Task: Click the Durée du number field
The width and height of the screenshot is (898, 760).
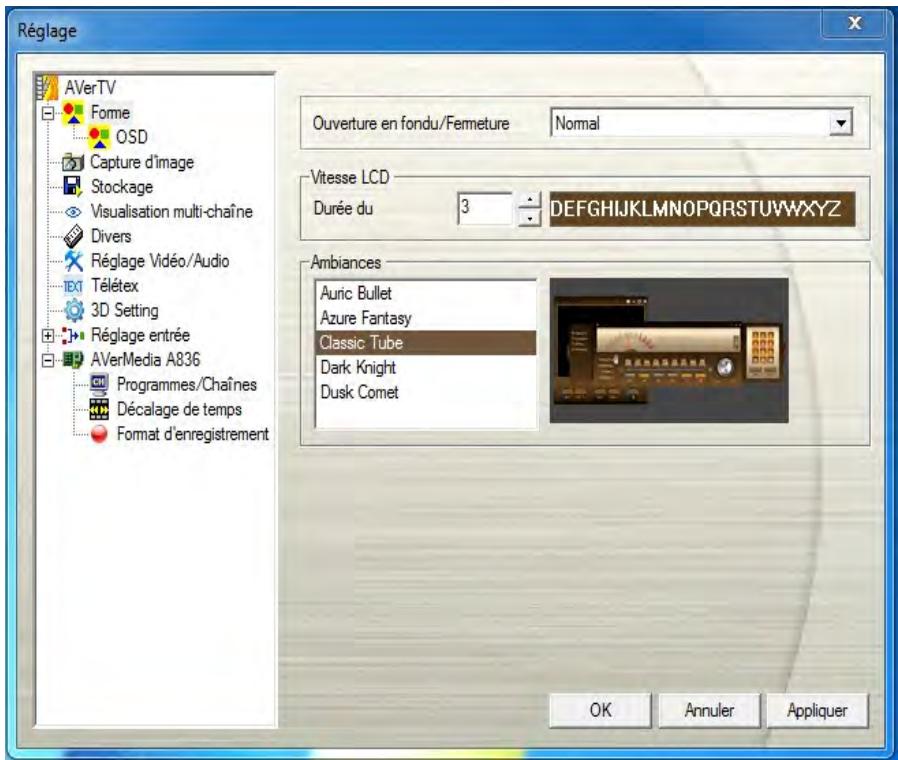Action: [x=486, y=208]
